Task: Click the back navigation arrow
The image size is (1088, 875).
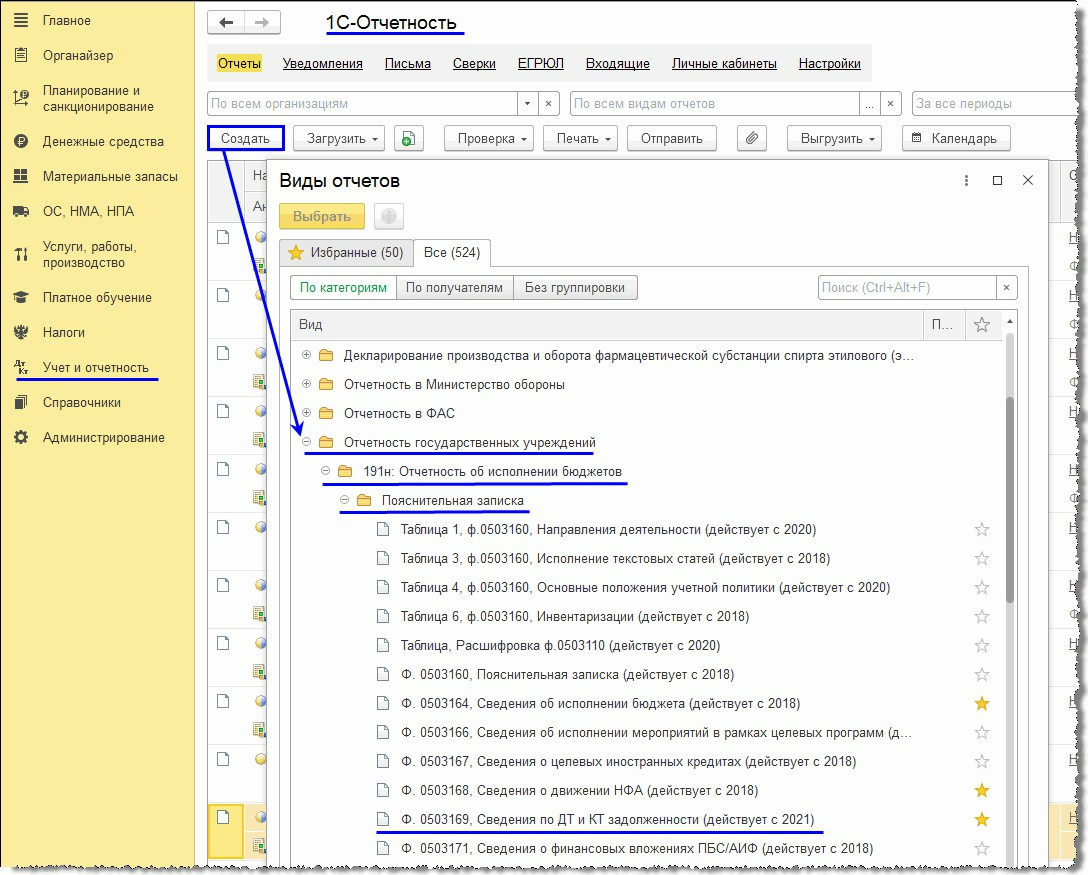Action: [x=226, y=22]
